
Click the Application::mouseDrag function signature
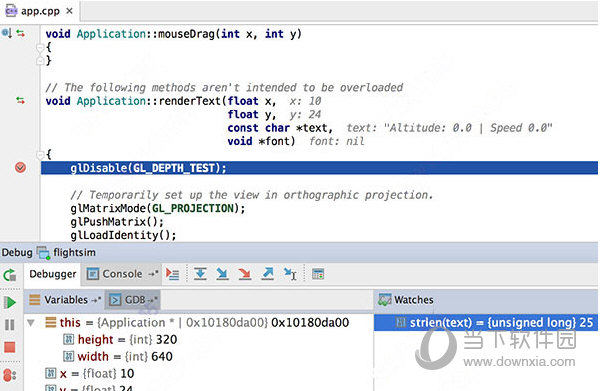coord(174,34)
